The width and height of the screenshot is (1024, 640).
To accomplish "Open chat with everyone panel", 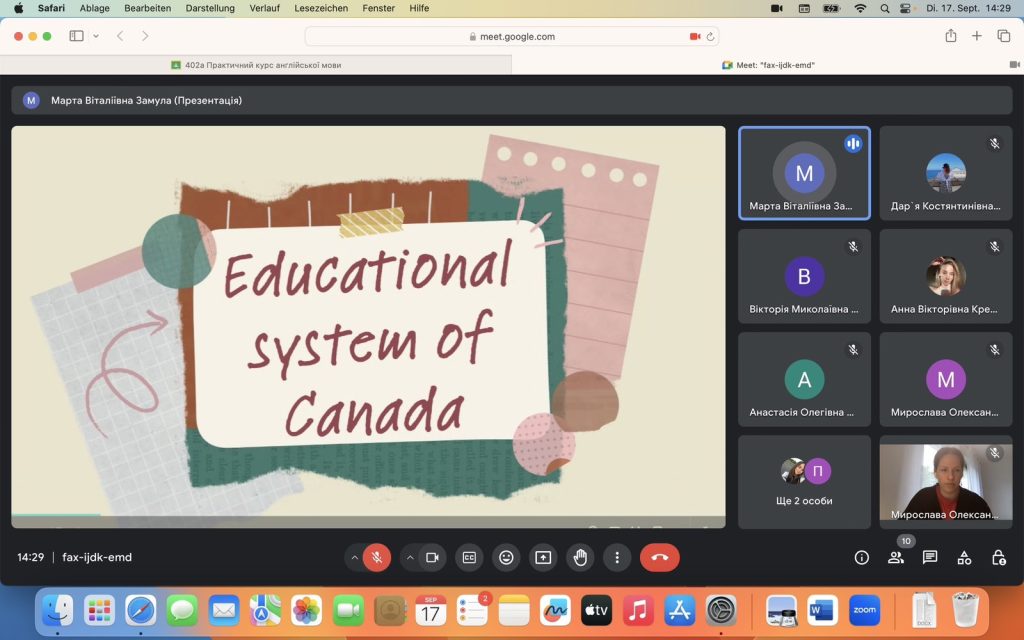I will [x=930, y=557].
